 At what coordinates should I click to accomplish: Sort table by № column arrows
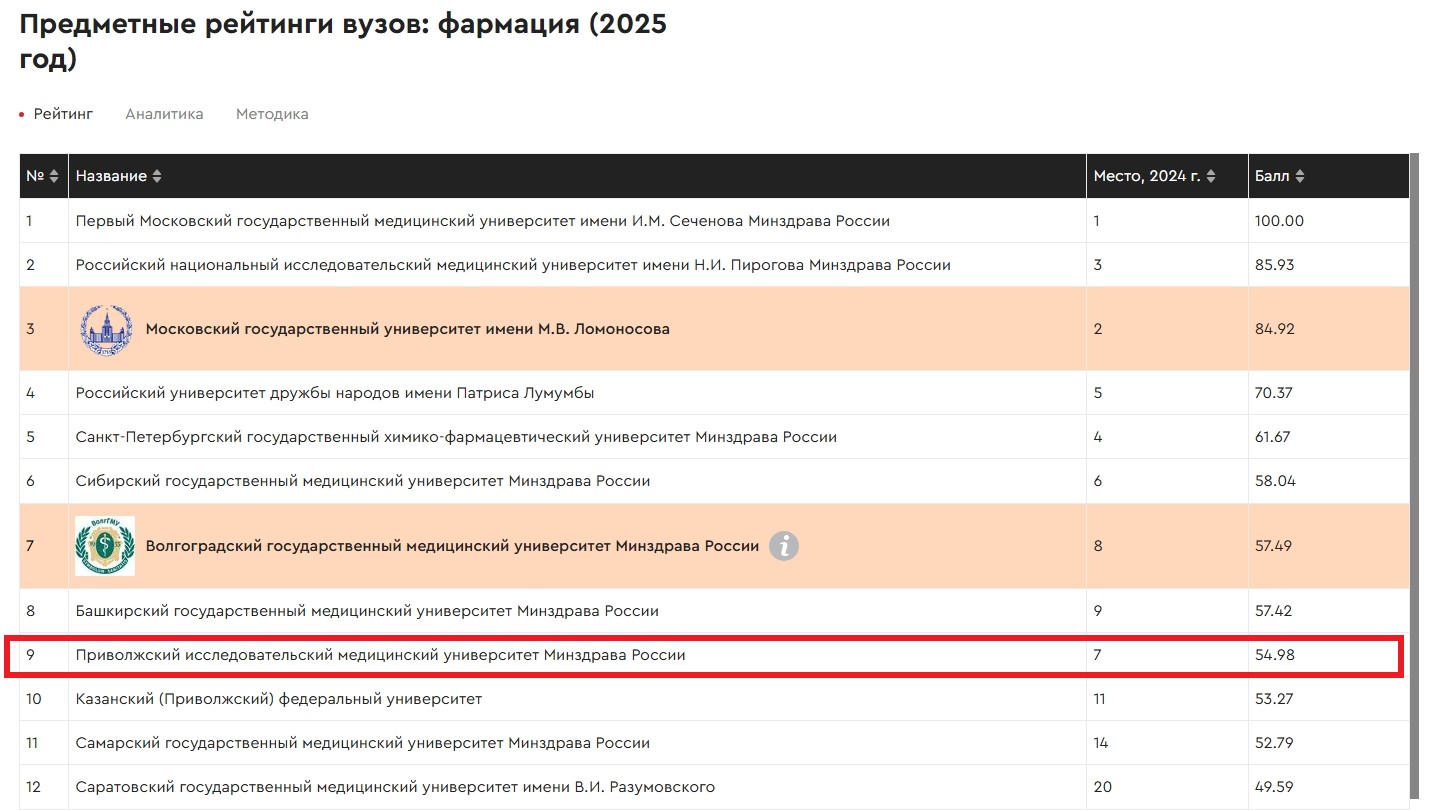(x=54, y=176)
